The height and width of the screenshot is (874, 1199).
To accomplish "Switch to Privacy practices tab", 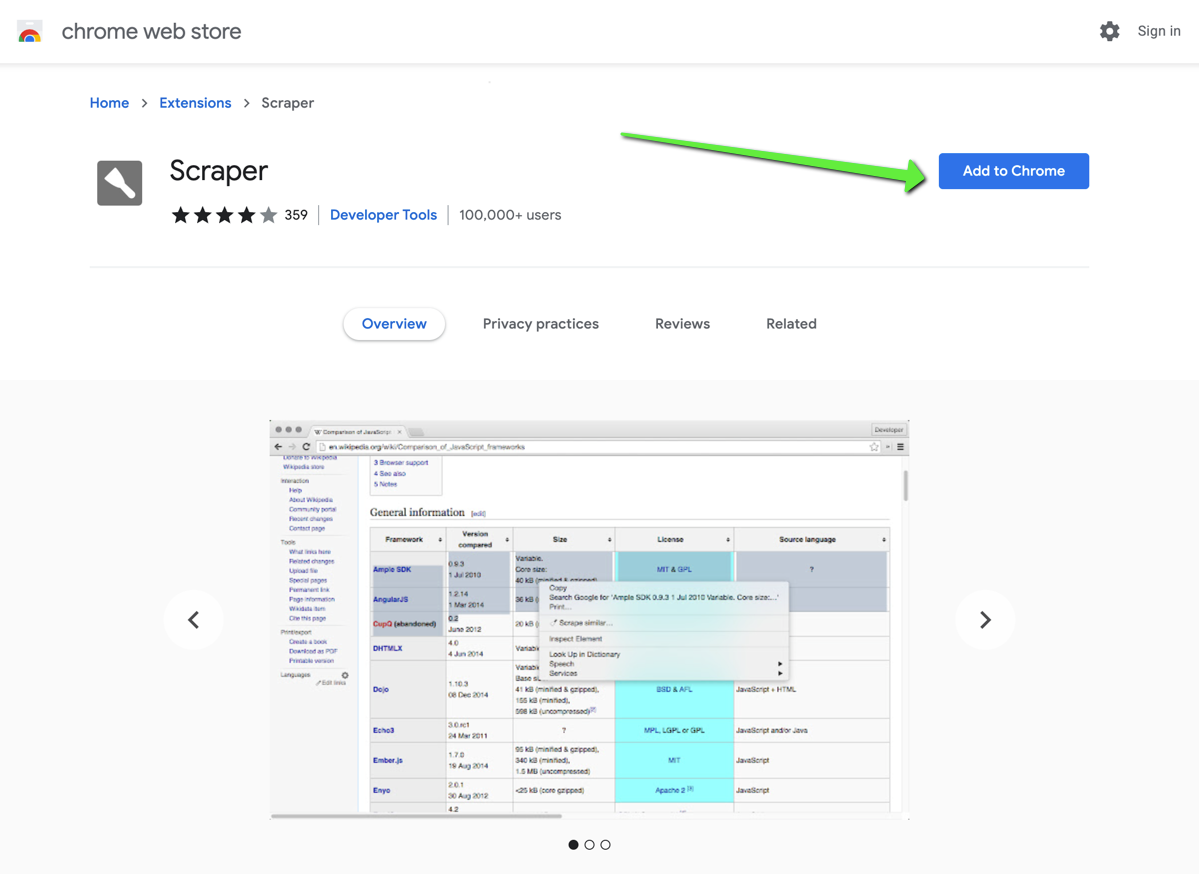I will 541,324.
